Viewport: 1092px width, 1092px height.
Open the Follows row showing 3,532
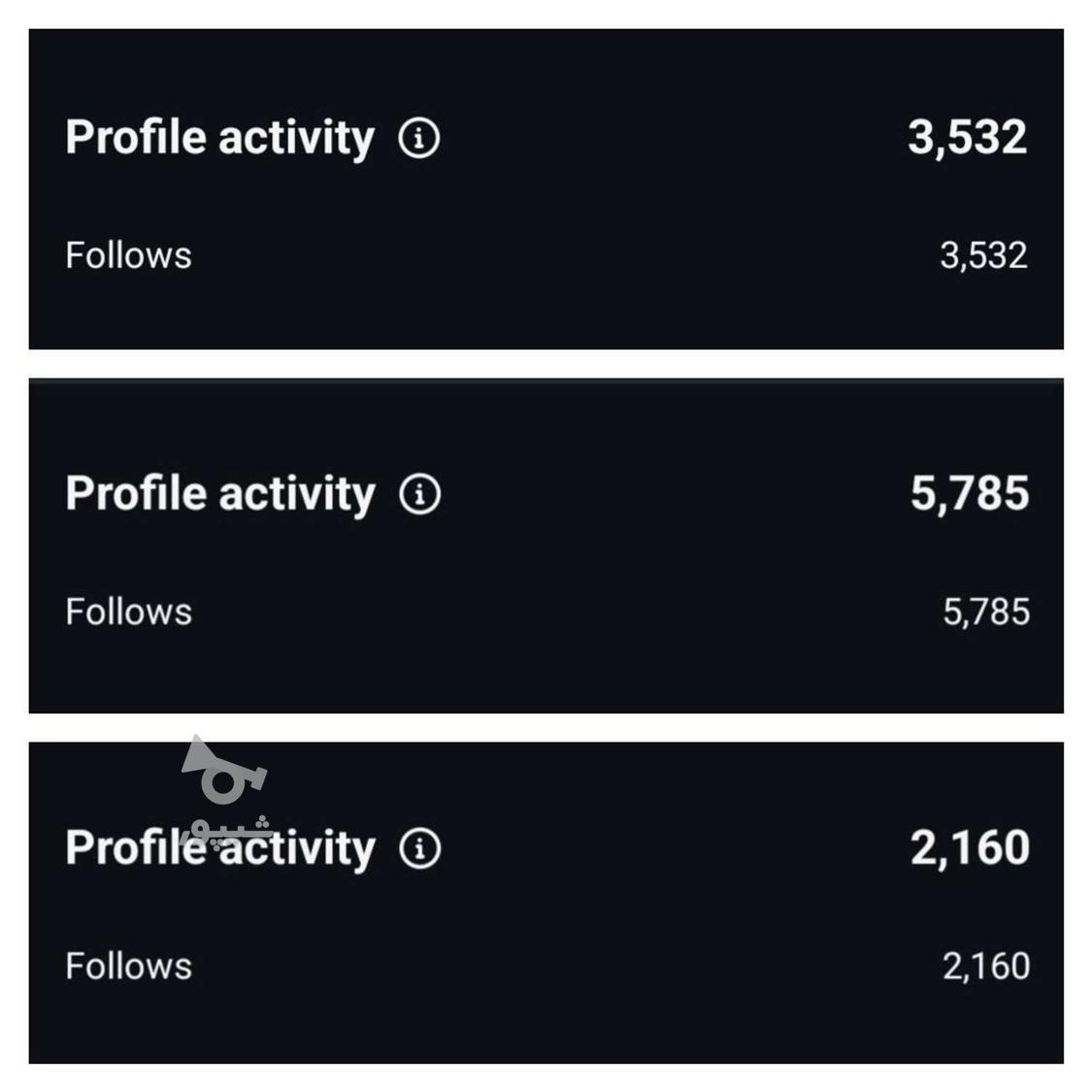coord(128,255)
